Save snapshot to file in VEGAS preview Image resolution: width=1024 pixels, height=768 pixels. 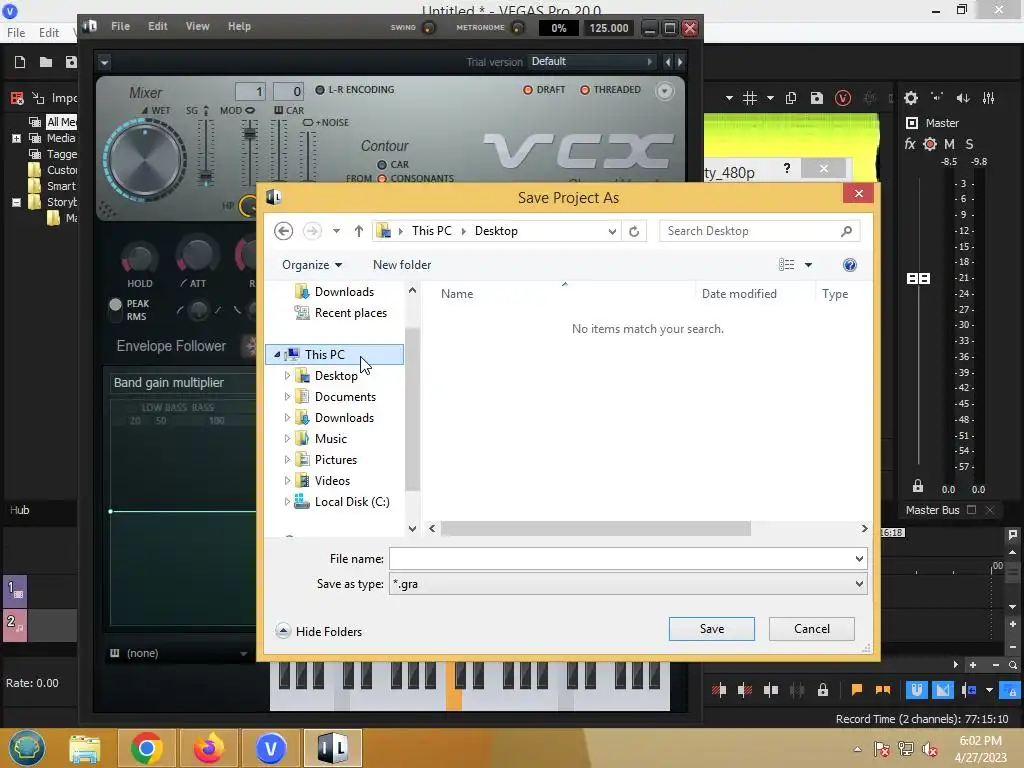[x=817, y=99]
